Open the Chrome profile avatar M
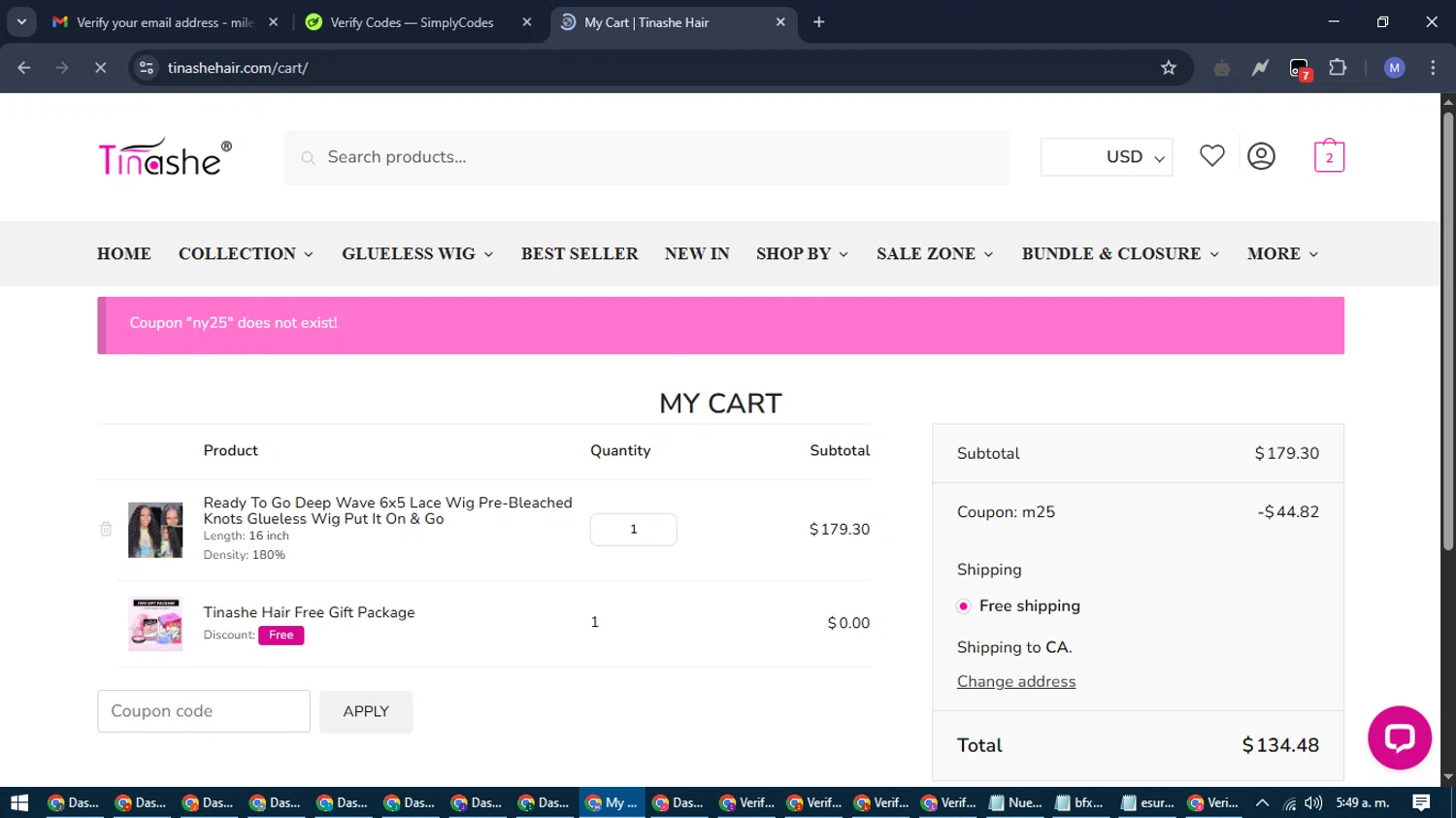This screenshot has width=1456, height=818. [1394, 68]
